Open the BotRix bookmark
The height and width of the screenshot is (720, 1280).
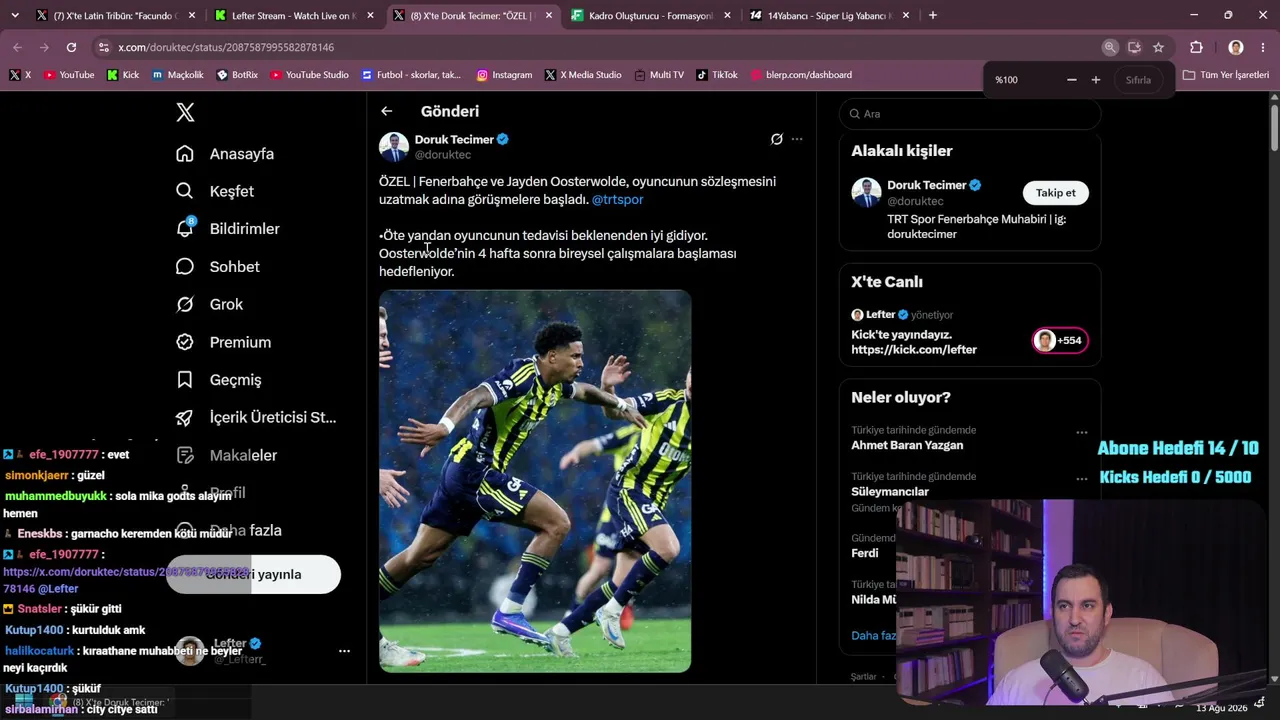coord(236,75)
